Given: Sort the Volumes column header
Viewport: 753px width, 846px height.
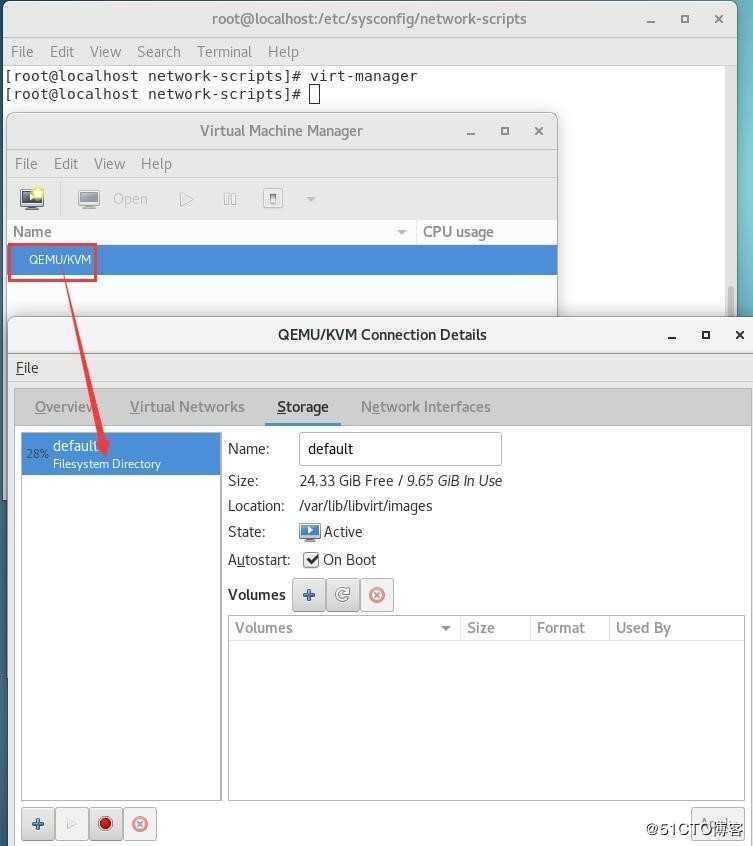Looking at the screenshot, I should (x=344, y=628).
